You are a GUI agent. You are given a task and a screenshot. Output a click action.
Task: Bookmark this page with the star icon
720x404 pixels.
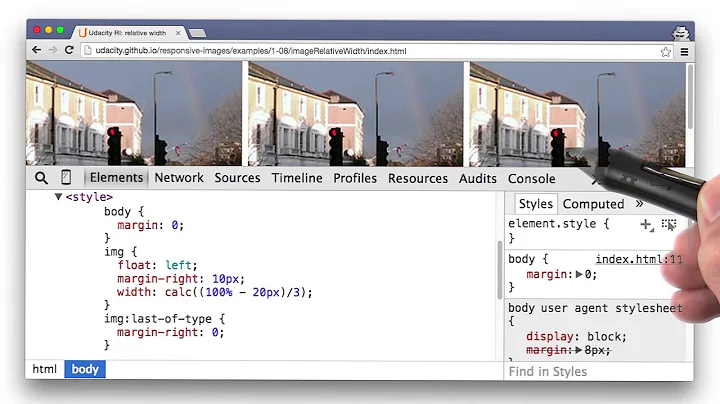(665, 52)
